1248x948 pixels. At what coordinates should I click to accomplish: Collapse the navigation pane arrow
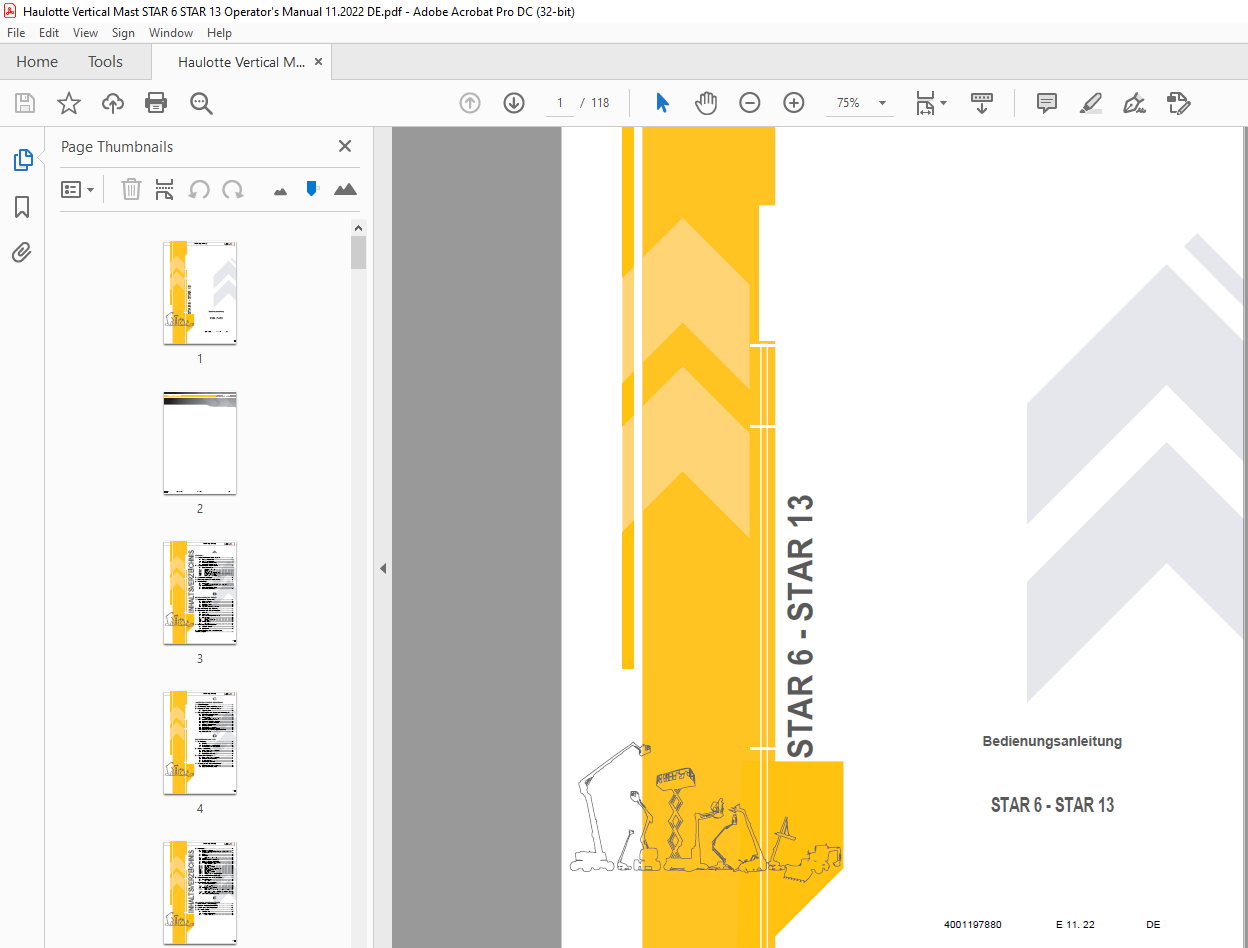click(x=382, y=568)
